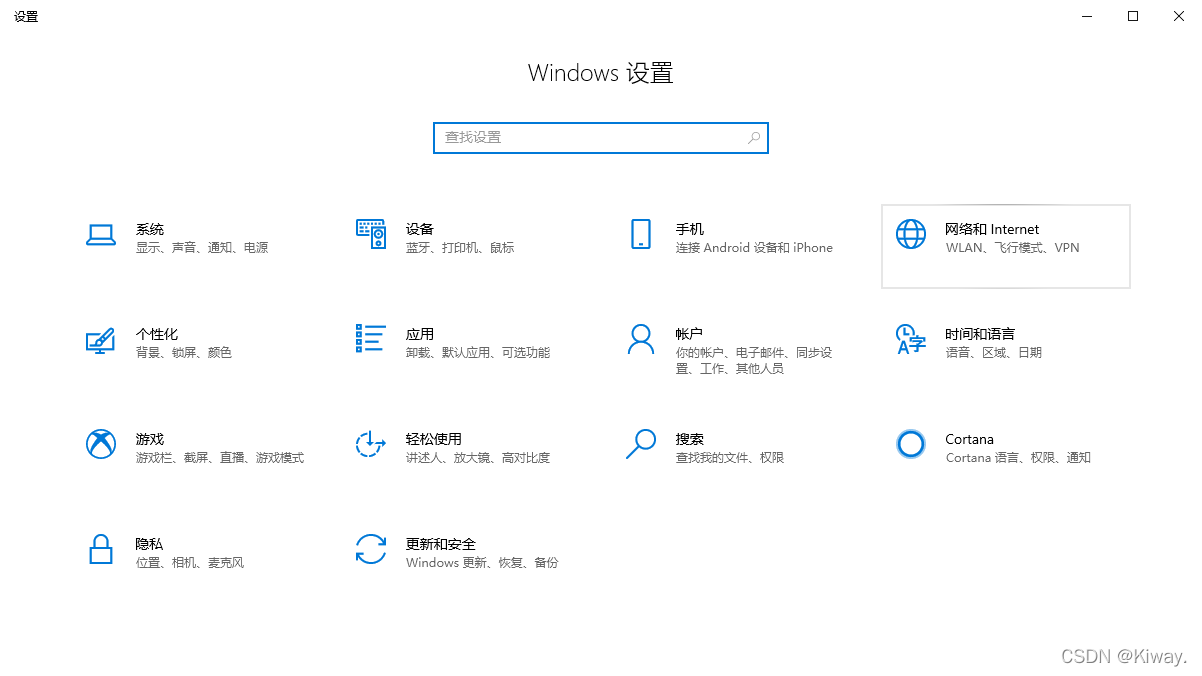Click description 连接 Android 设备和 iPhone
Screen dimensions: 1202x676
[754, 248]
